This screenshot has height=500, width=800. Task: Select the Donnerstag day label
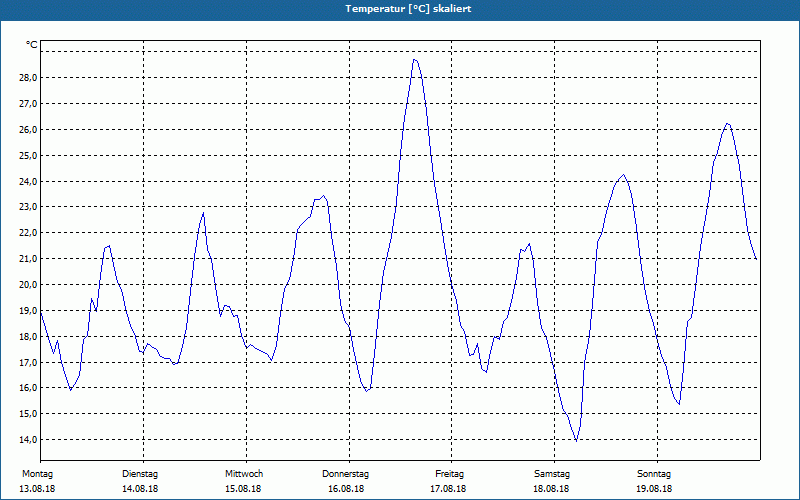(345, 474)
